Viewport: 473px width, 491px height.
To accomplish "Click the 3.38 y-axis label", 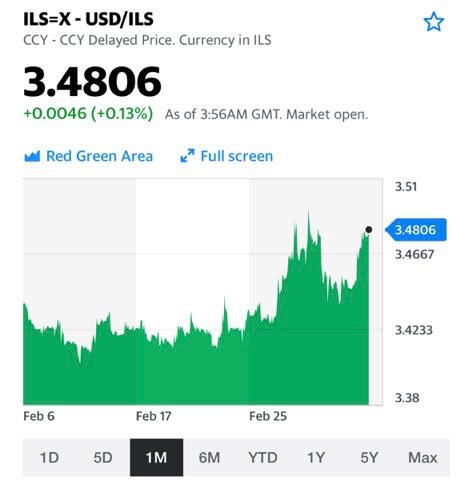I will click(407, 397).
